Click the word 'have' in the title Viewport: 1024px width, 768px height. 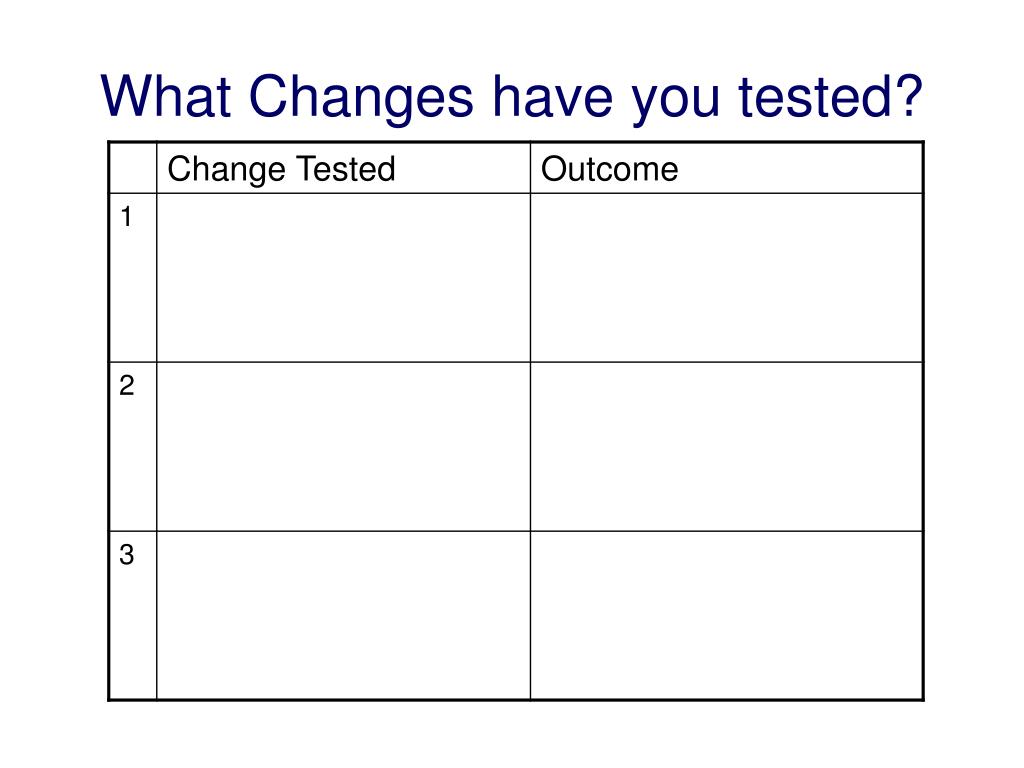[552, 96]
